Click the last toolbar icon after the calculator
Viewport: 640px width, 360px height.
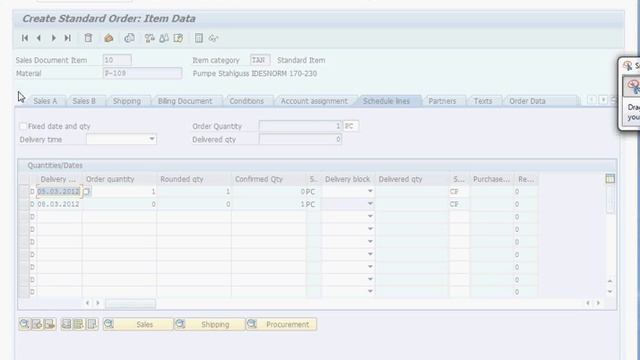coord(213,38)
